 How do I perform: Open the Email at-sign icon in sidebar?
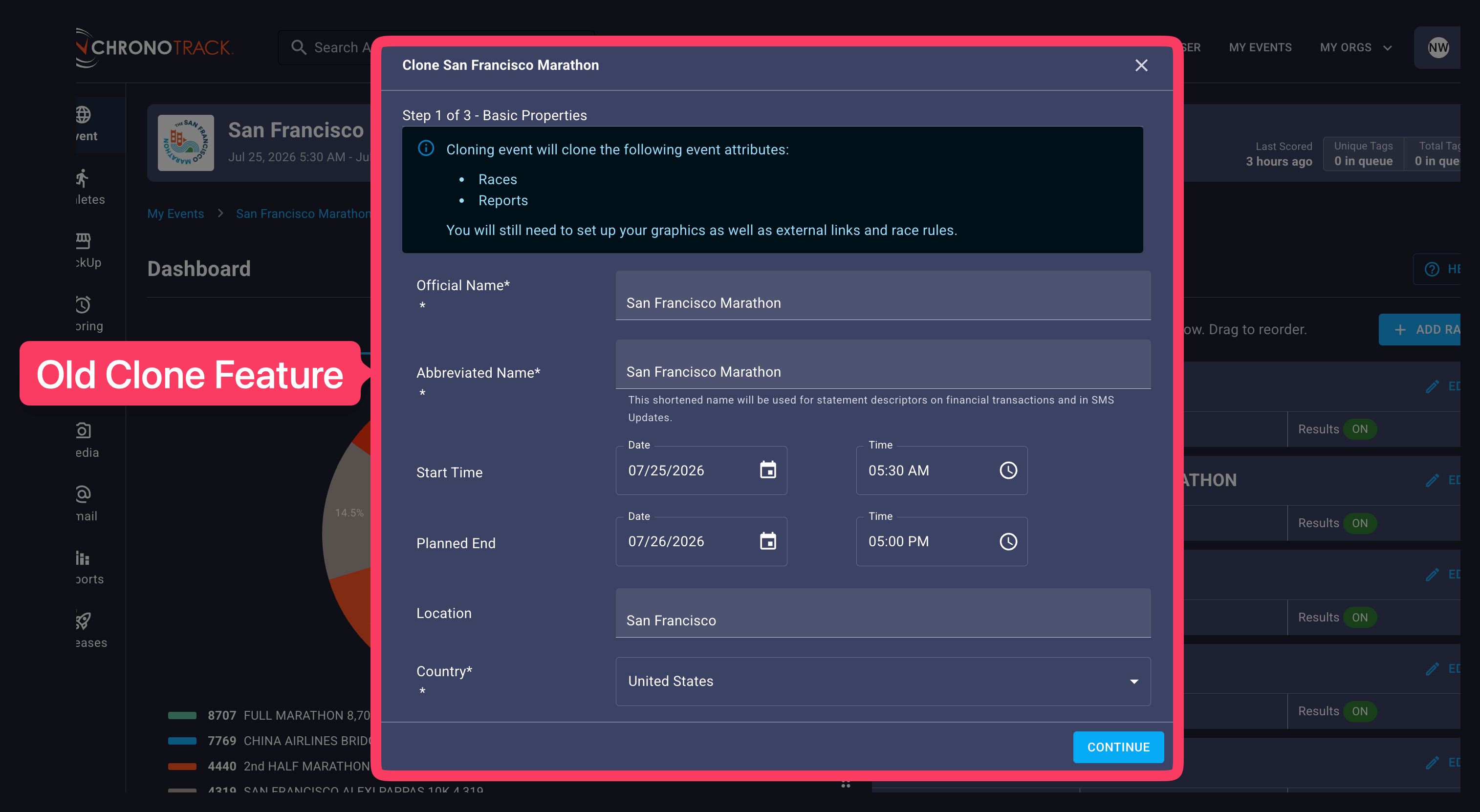coord(83,494)
